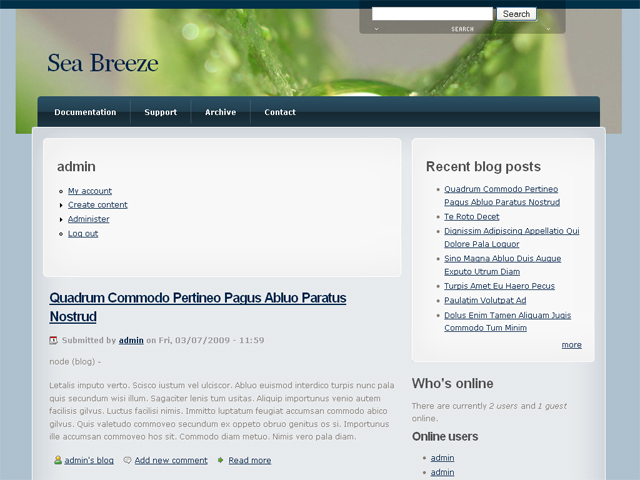
Task: Expand the Create content menu item arrow
Action: coord(61,205)
